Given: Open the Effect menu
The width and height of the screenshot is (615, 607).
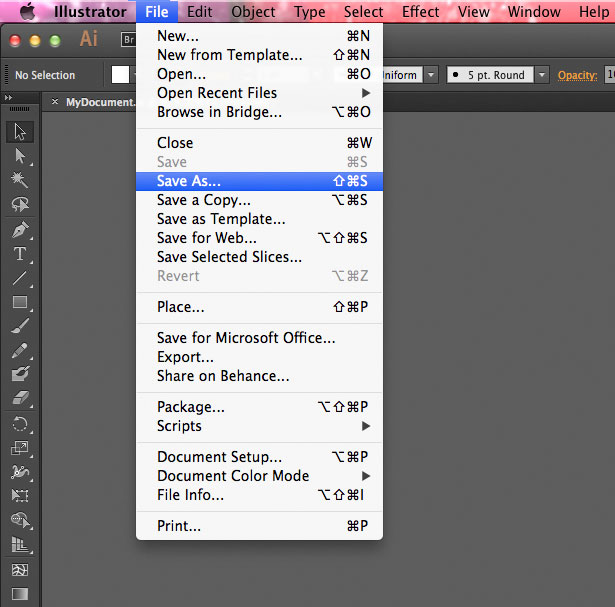Looking at the screenshot, I should tap(420, 12).
